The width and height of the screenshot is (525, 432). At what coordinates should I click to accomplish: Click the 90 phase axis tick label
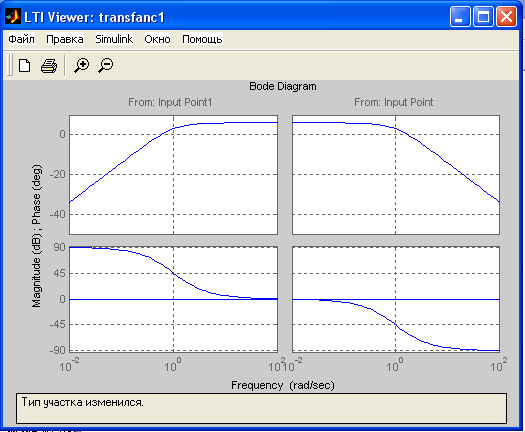point(59,247)
